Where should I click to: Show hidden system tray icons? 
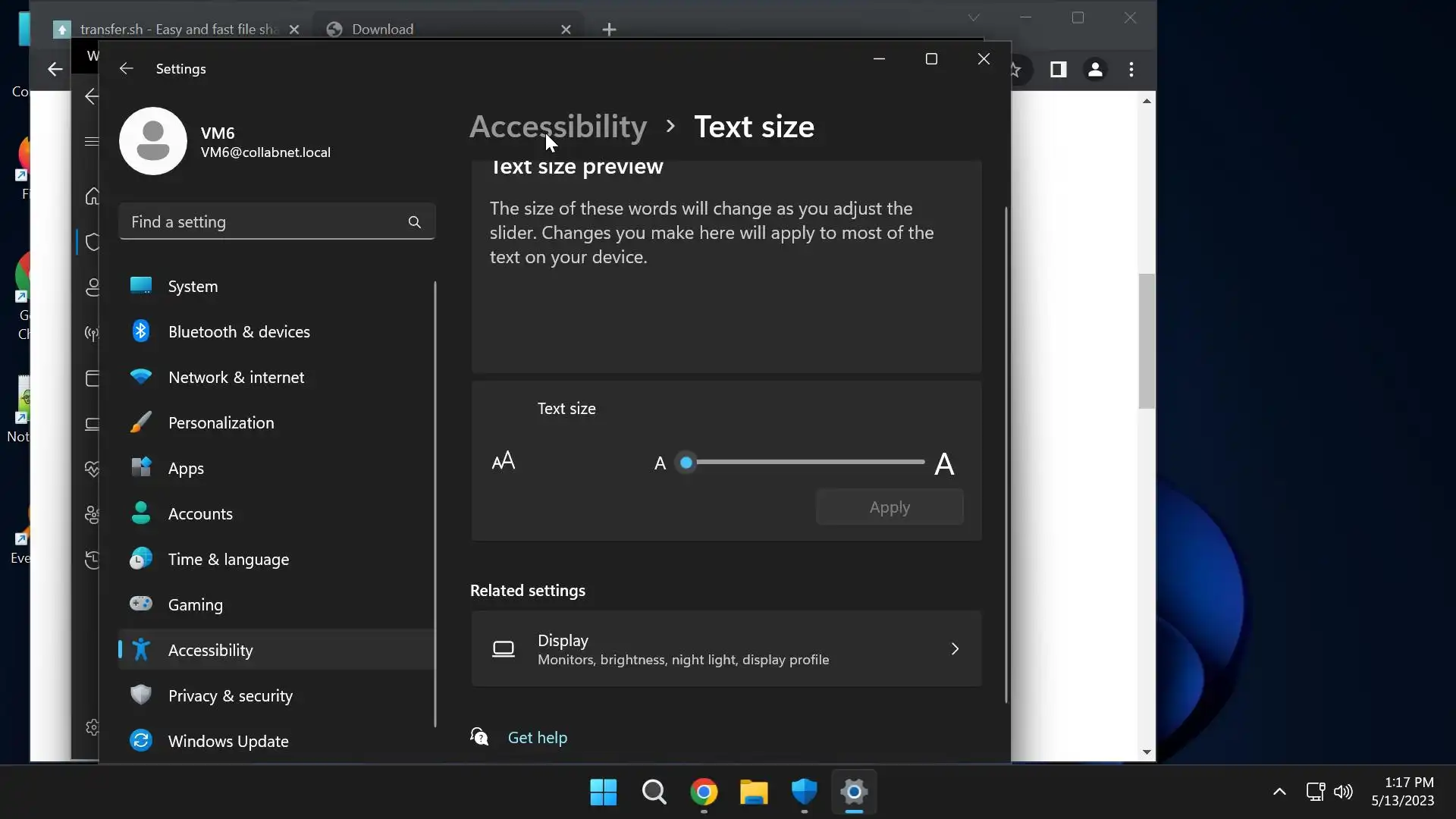[1279, 792]
